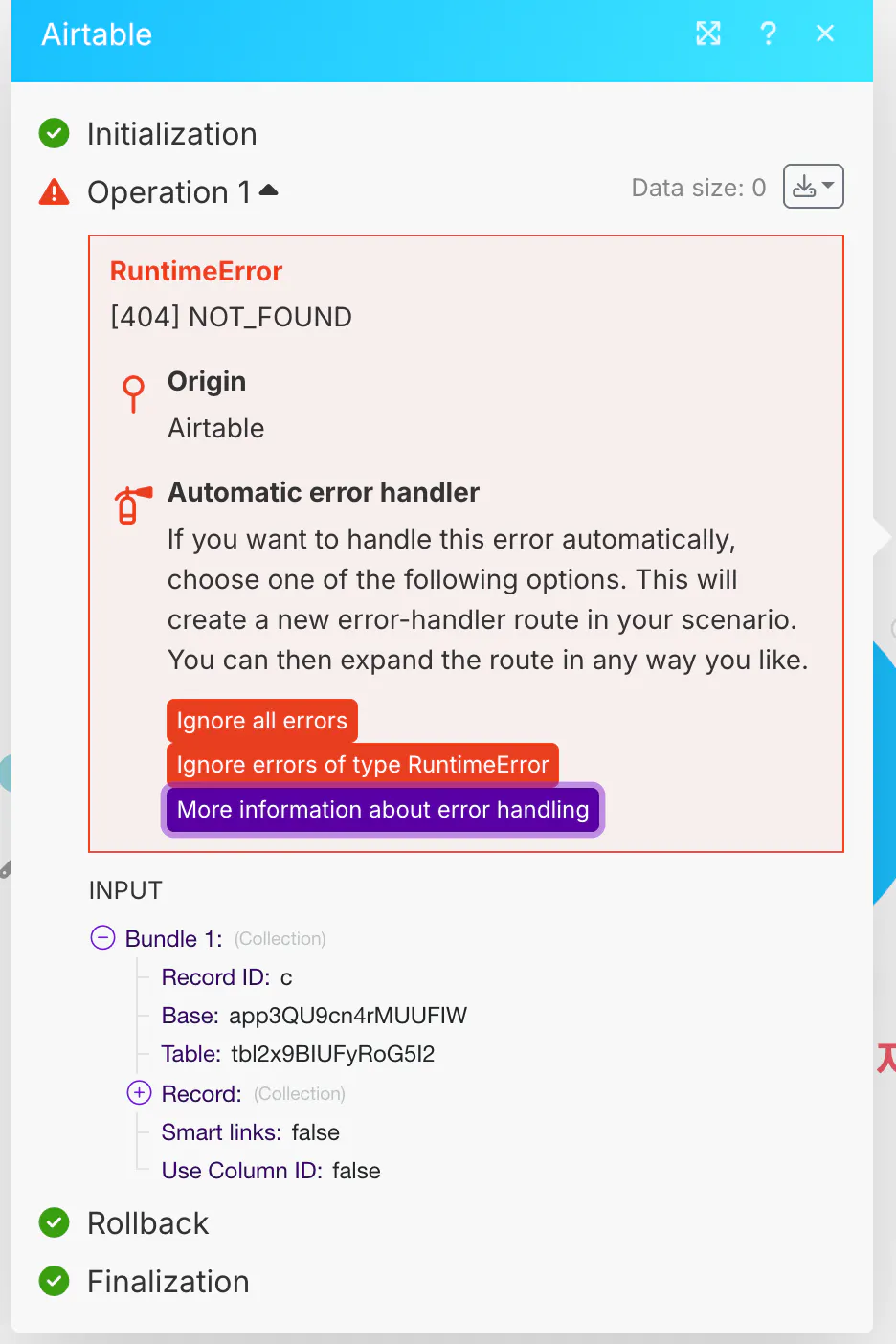Open More information about error handling
Image resolution: width=896 pixels, height=1344 pixels.
[383, 810]
